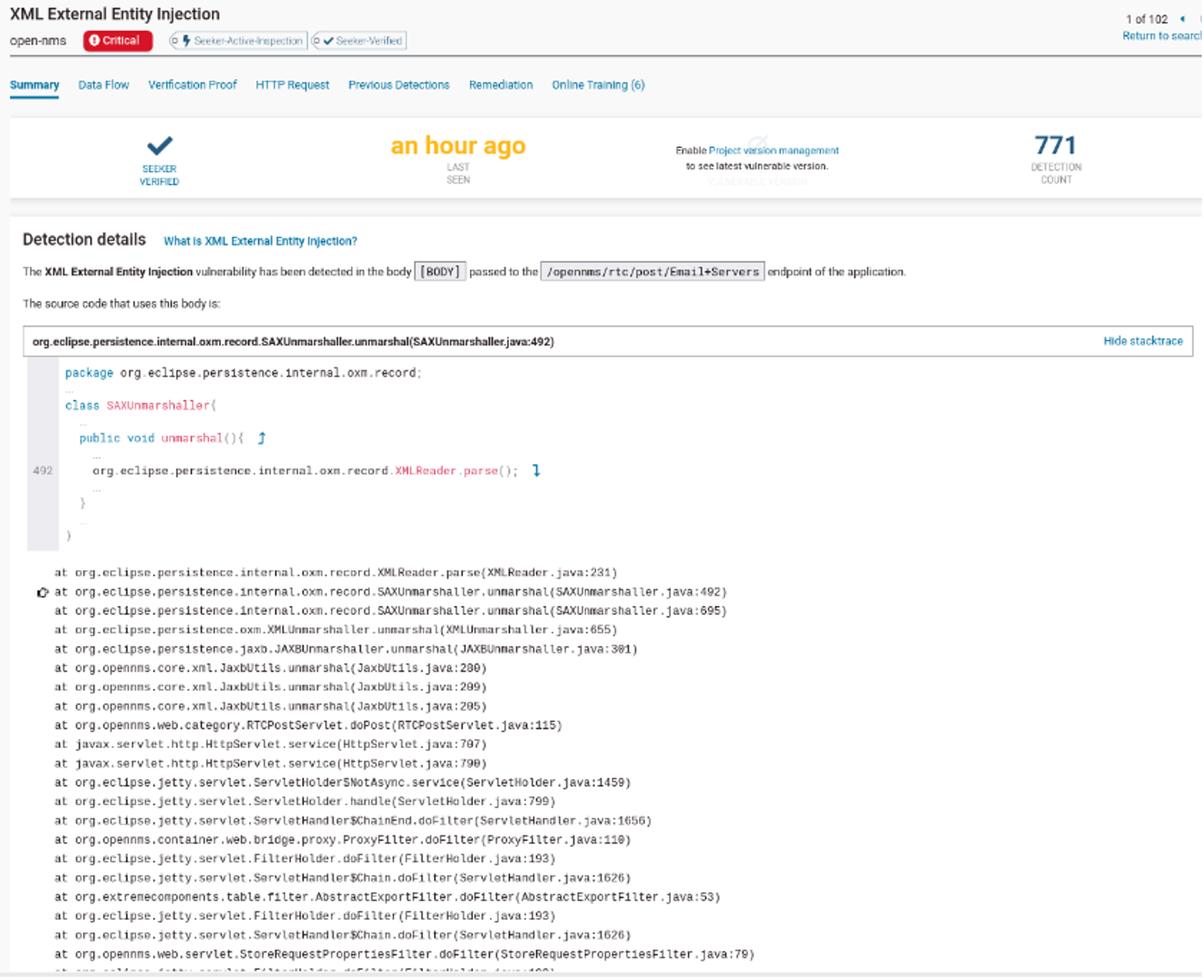1204x980 pixels.
Task: Open the Project version management link
Action: 773,150
